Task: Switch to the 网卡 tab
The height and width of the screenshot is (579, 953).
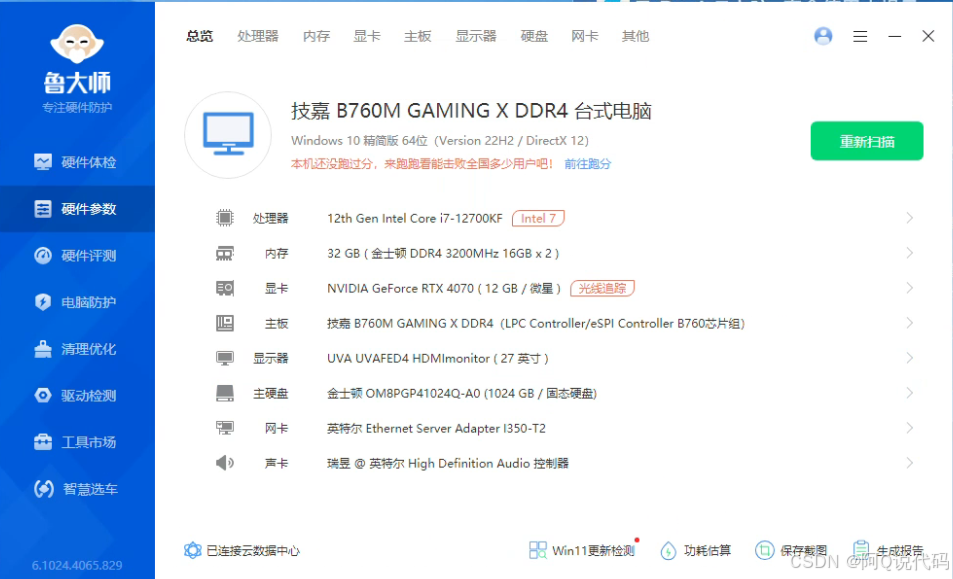Action: 585,36
